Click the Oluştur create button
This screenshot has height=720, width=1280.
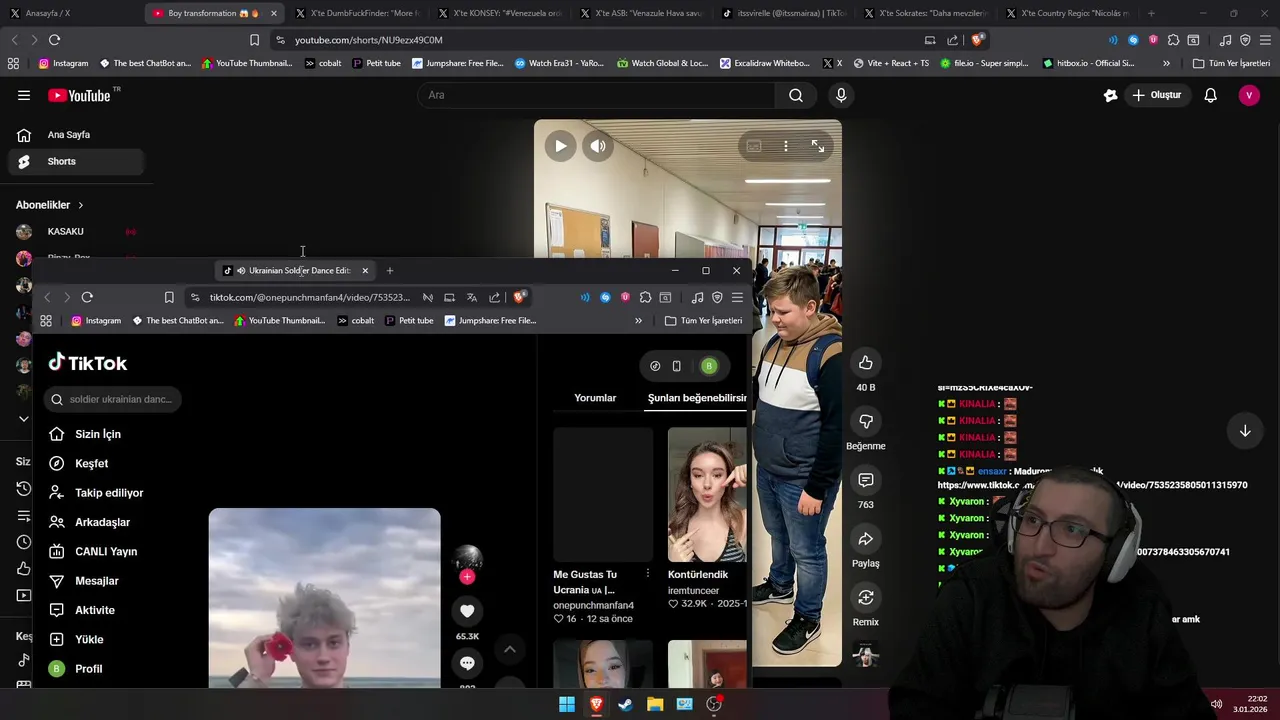1157,95
